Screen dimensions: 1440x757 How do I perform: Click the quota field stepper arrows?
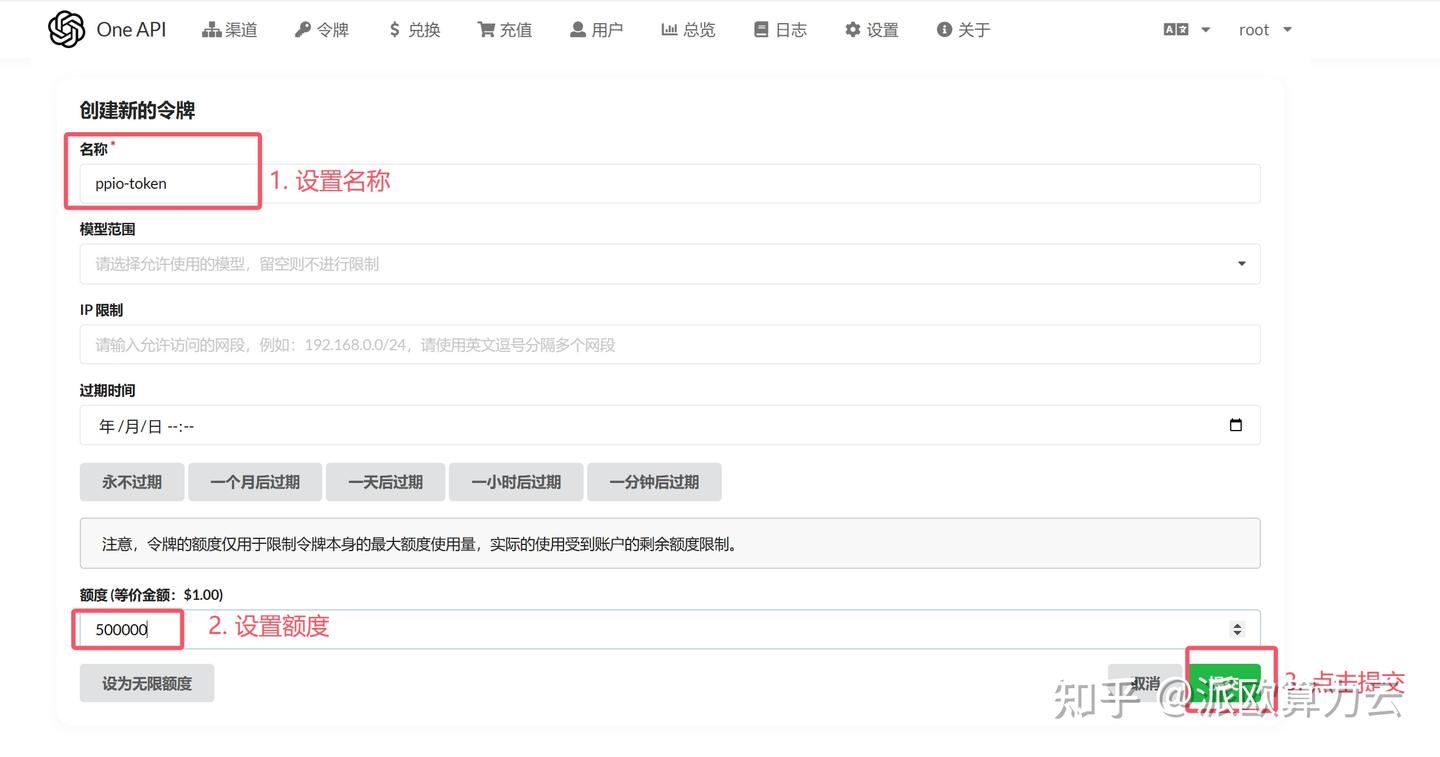(x=1237, y=629)
